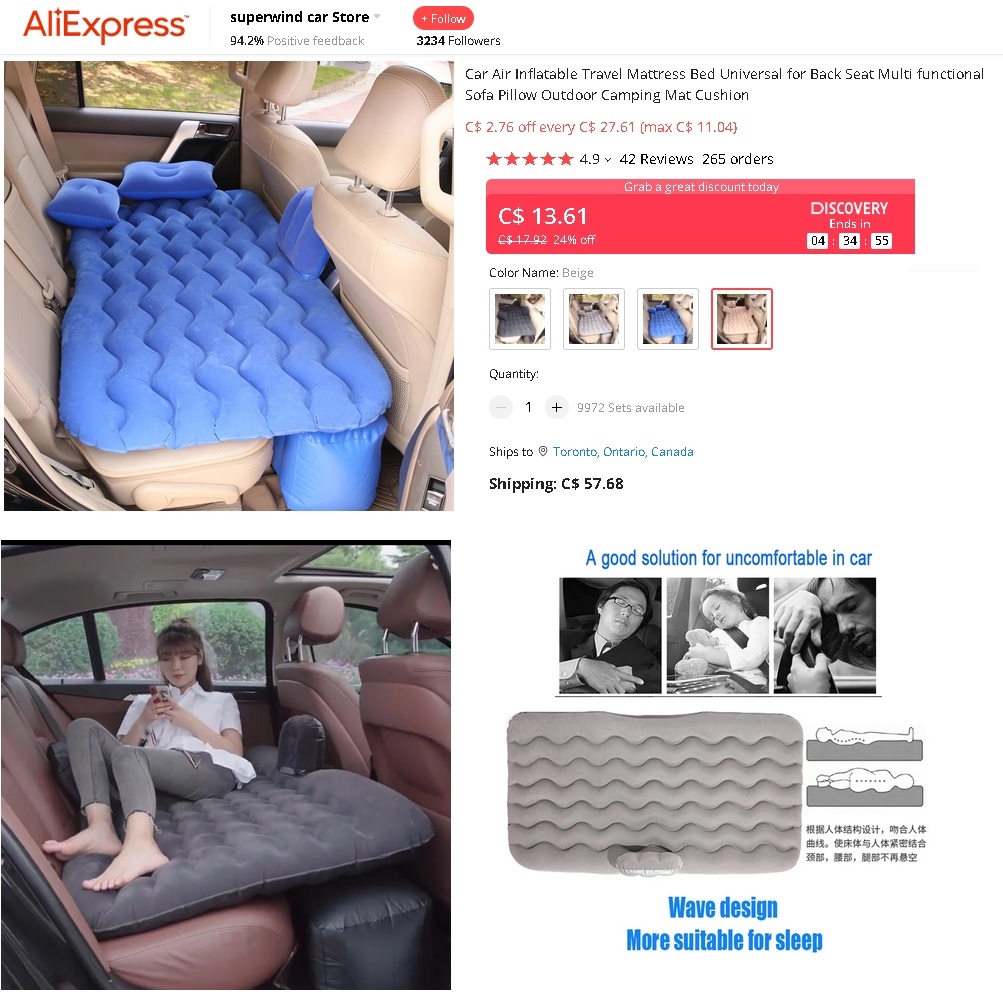Viewport: 1003px width, 997px height.
Task: Change shipping destination Toronto, Ontario, Canada
Action: click(x=623, y=451)
